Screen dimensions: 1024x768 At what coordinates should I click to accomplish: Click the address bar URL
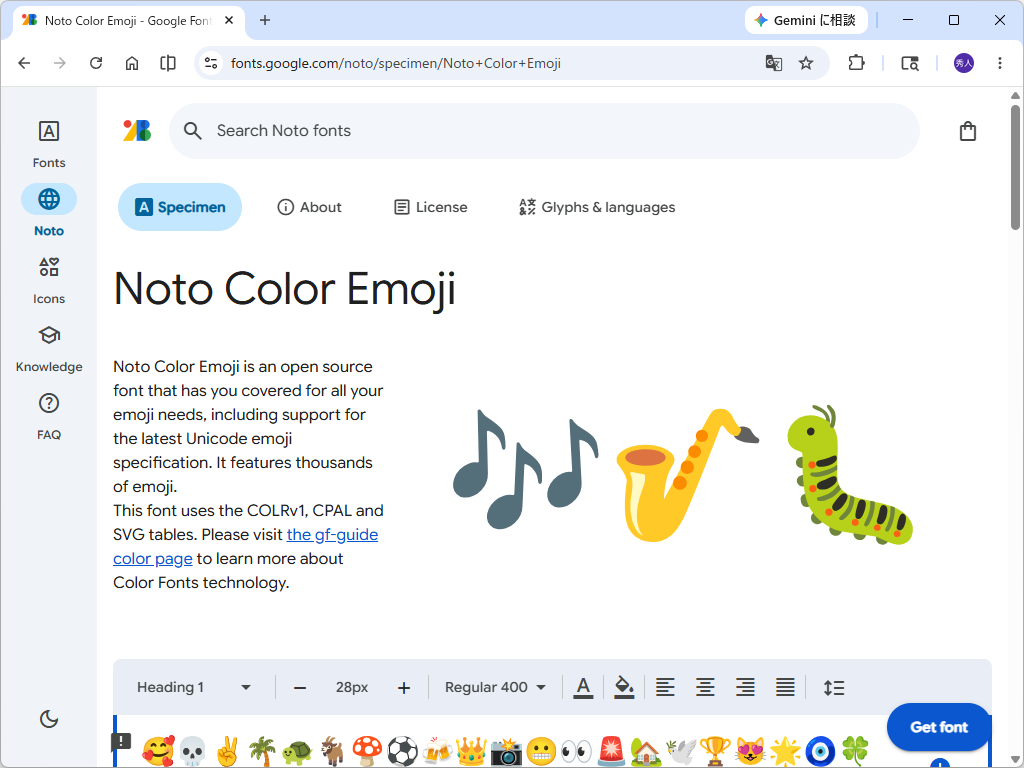click(x=396, y=63)
